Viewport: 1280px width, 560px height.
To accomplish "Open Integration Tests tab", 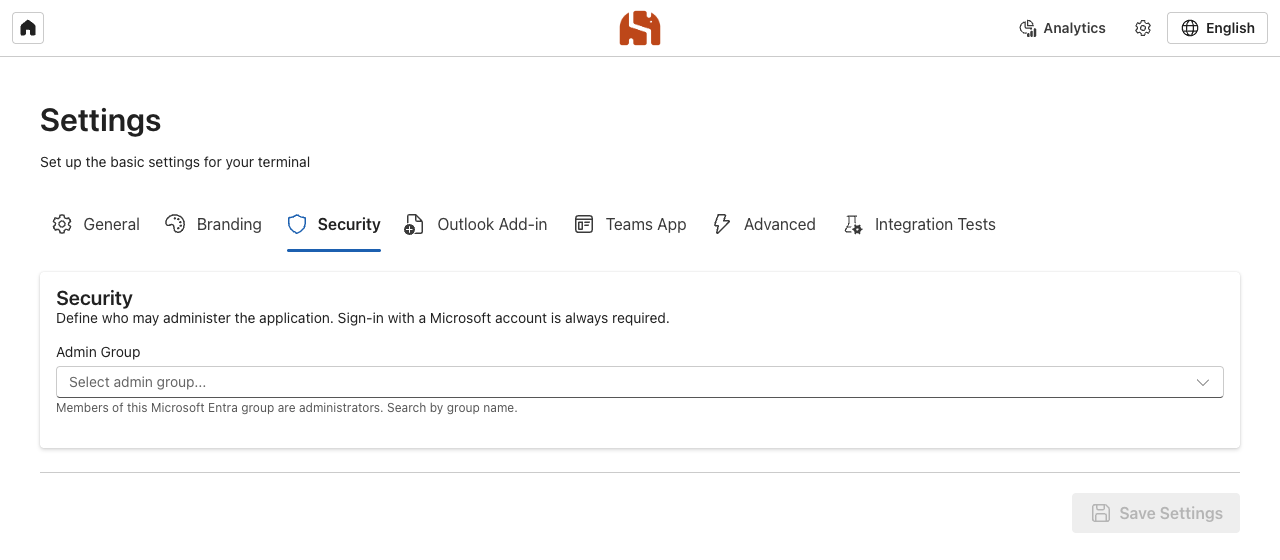I will pos(919,224).
